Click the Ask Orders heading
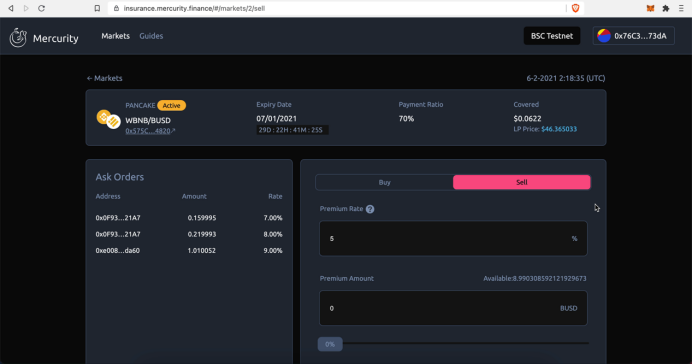Screen dimensions: 692x364 (120, 177)
